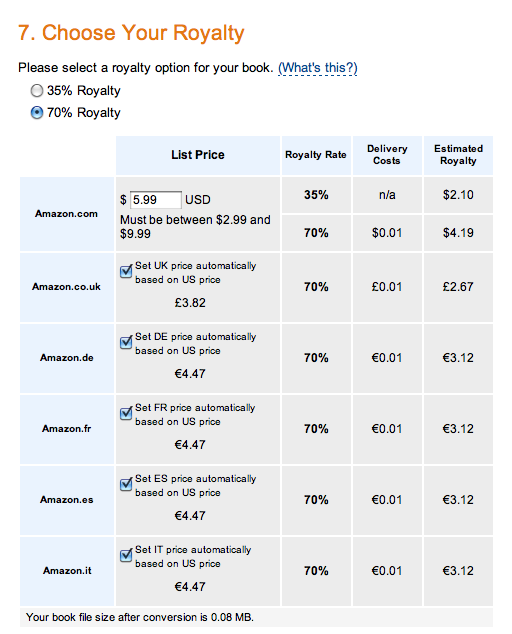Click the Amazon.co.uk row label
The width and height of the screenshot is (512, 634).
point(67,287)
